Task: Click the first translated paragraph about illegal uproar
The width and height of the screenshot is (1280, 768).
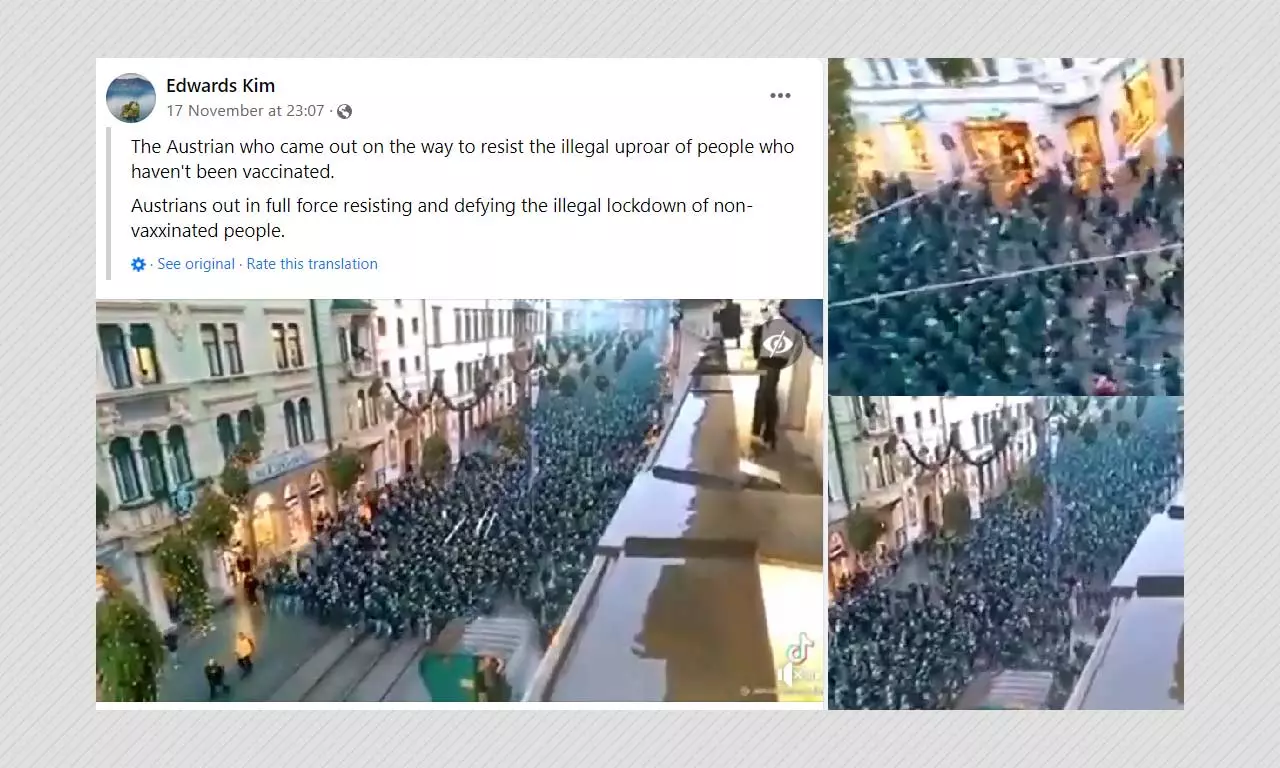Action: click(462, 159)
